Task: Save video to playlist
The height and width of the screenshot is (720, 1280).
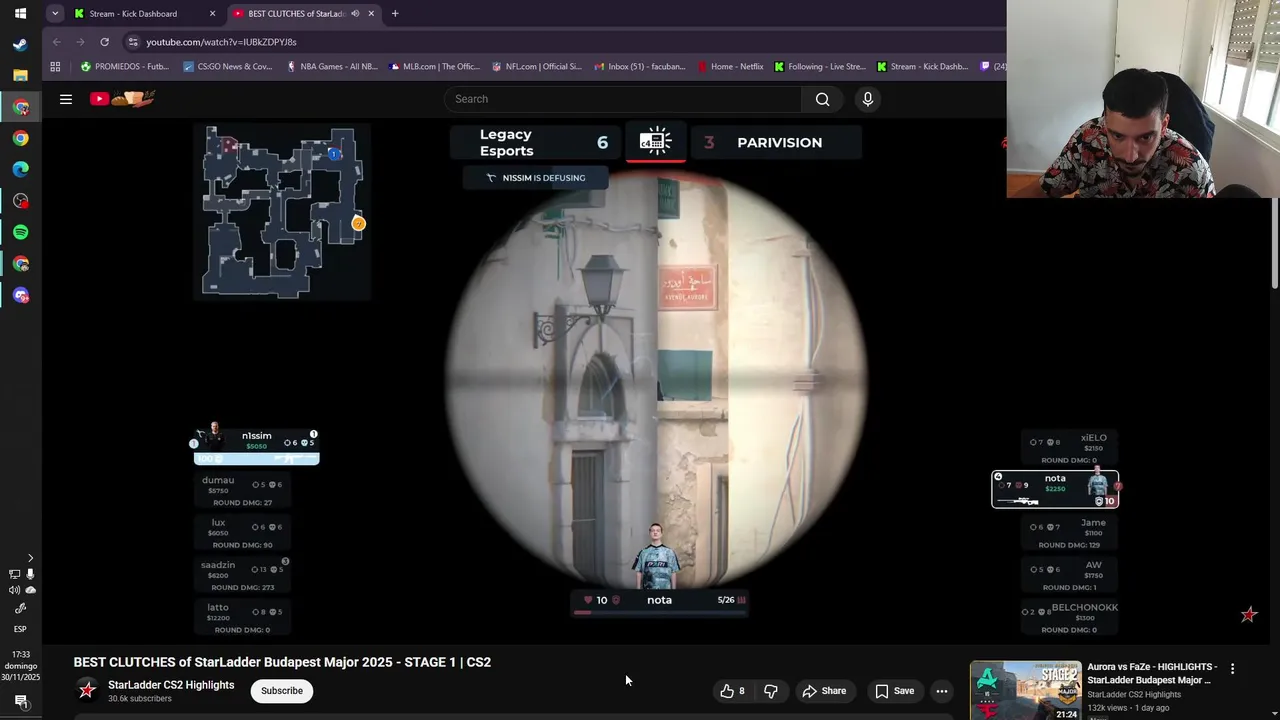Action: tap(895, 691)
